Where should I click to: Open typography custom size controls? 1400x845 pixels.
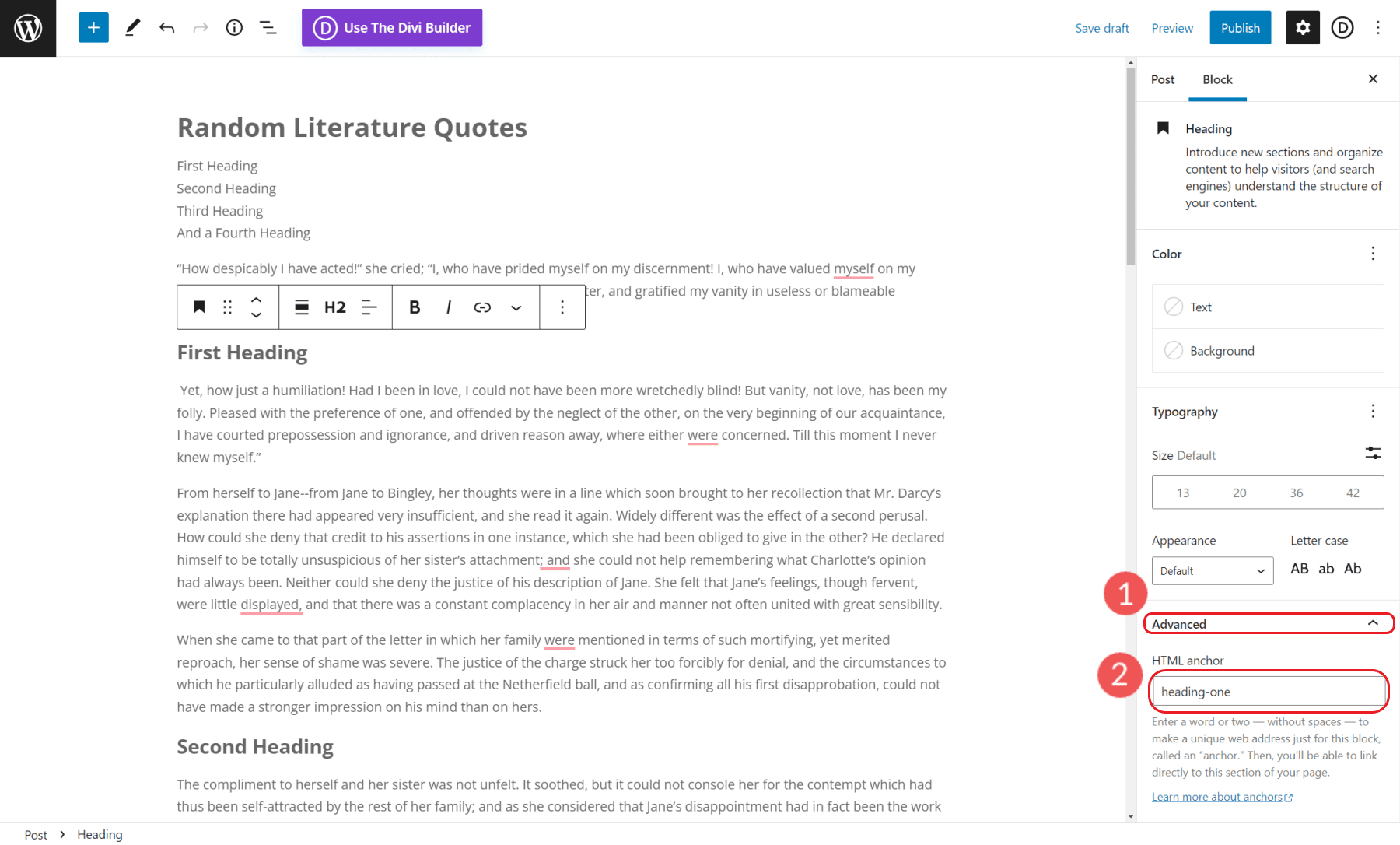1373,454
